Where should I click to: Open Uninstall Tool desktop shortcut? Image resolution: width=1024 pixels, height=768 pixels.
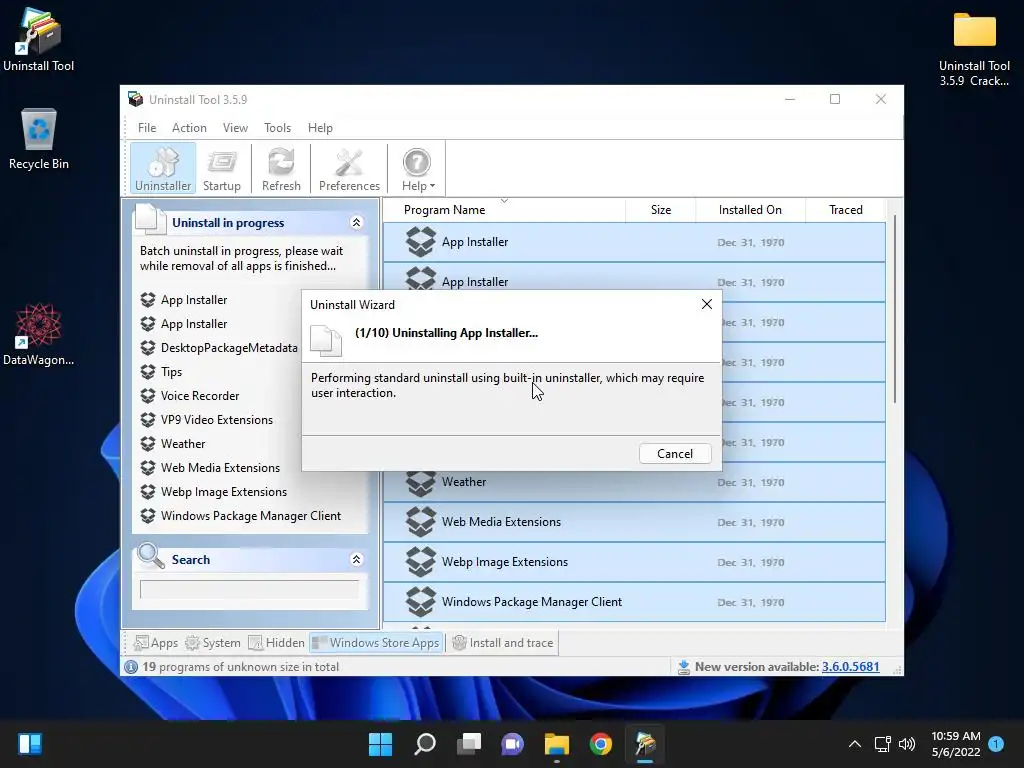pyautogui.click(x=39, y=40)
